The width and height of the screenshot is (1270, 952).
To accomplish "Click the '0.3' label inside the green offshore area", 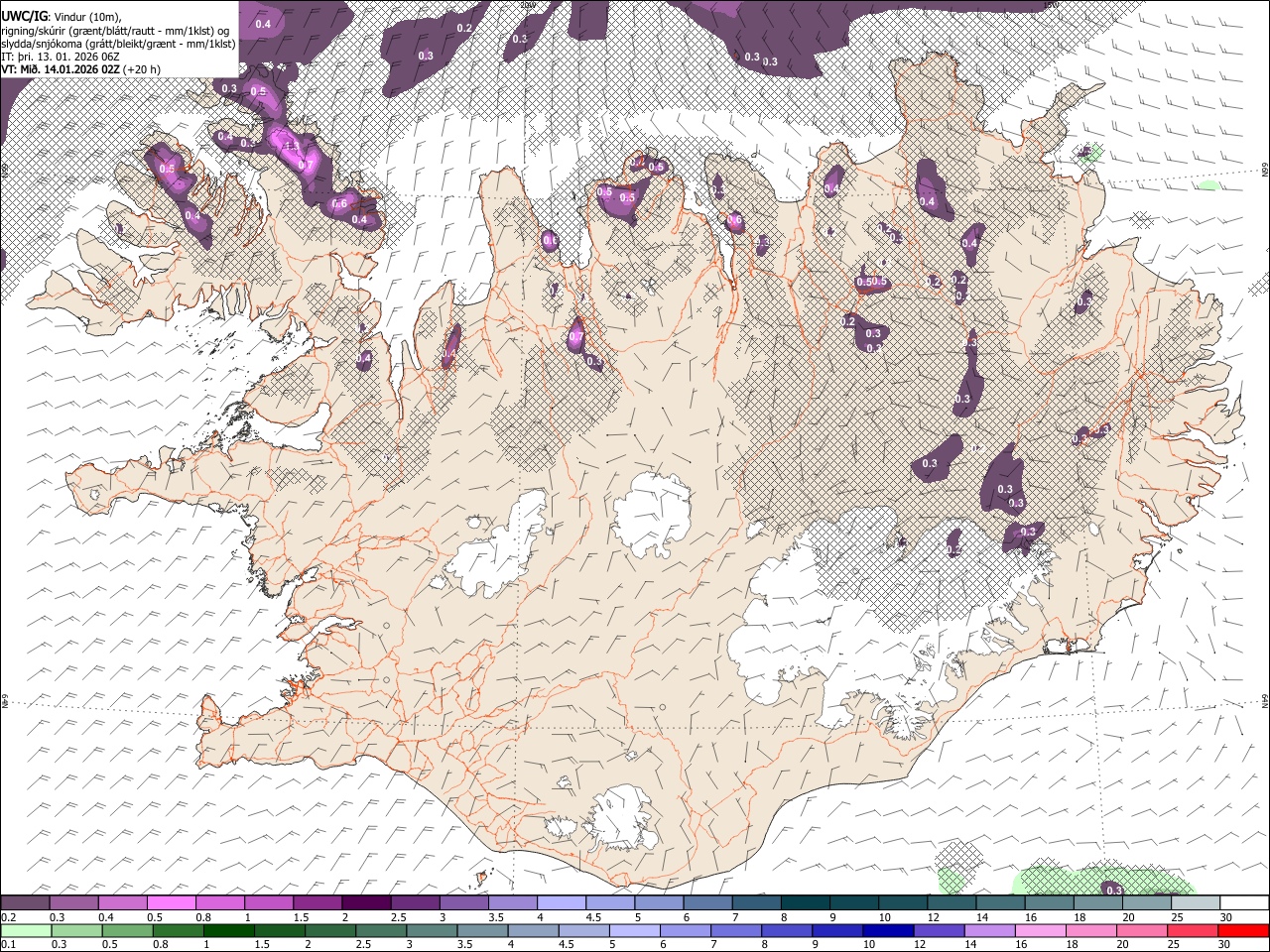I will point(1113,891).
